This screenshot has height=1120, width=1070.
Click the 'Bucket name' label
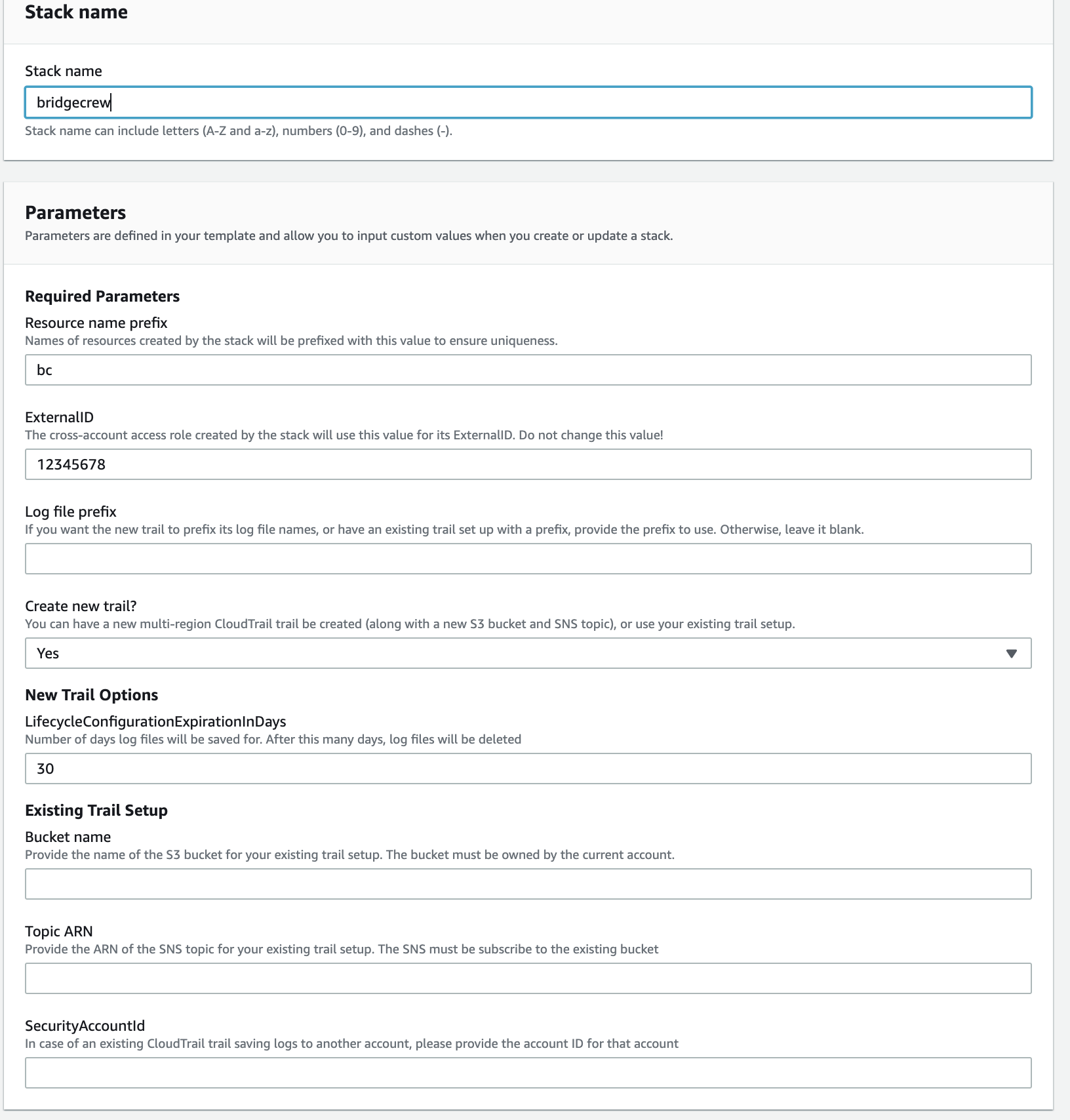(68, 837)
